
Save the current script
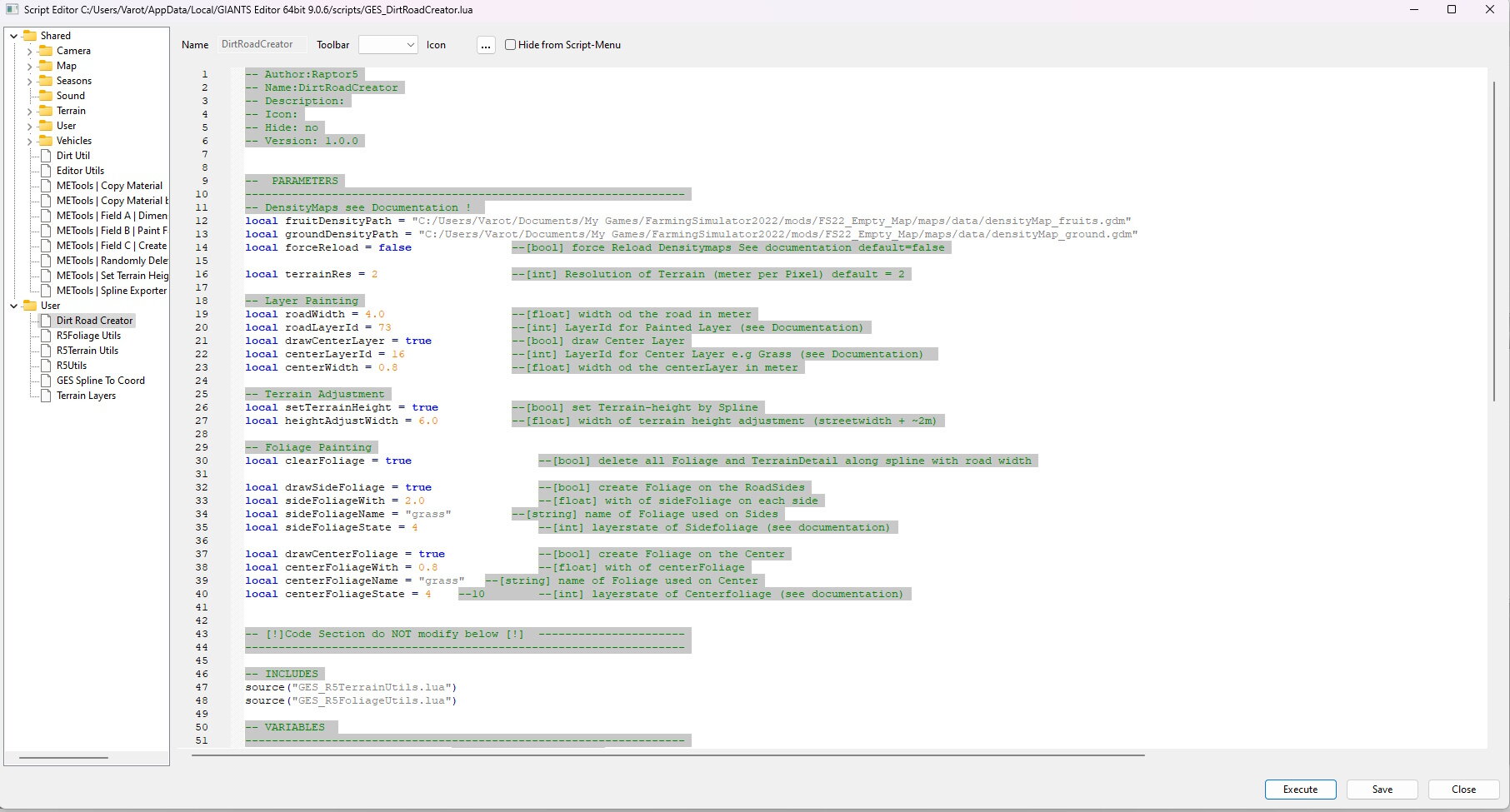(1382, 790)
